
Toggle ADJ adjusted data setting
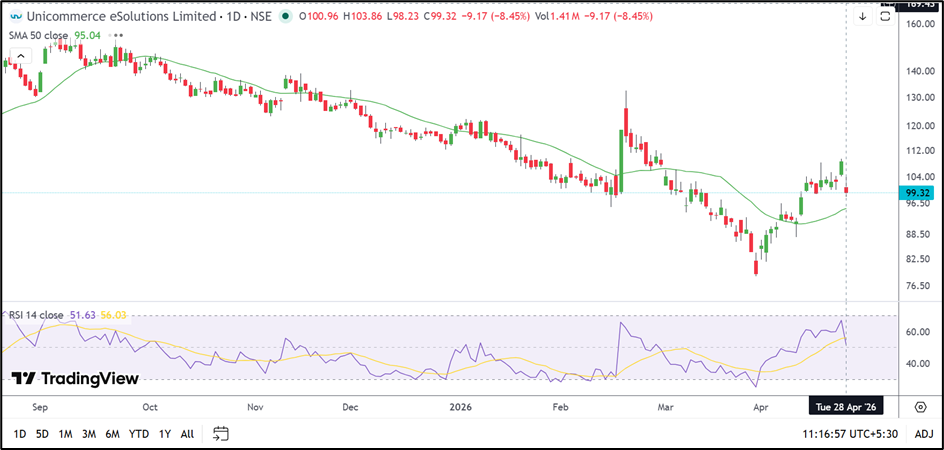[923, 433]
